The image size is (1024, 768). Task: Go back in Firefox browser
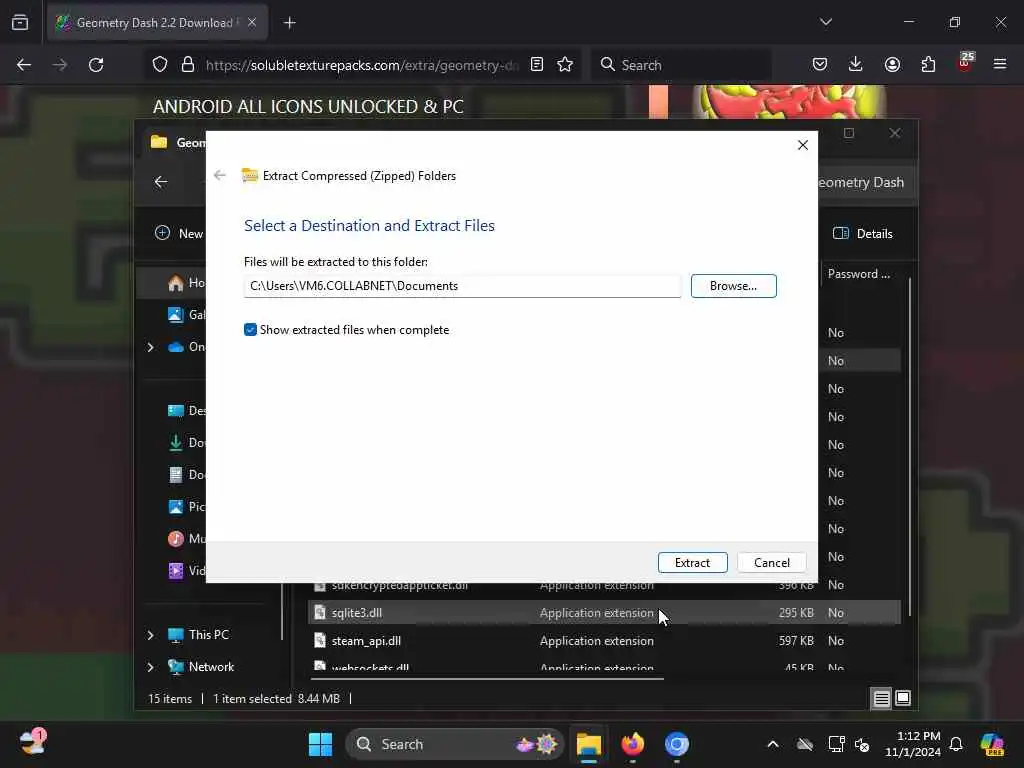coord(24,65)
